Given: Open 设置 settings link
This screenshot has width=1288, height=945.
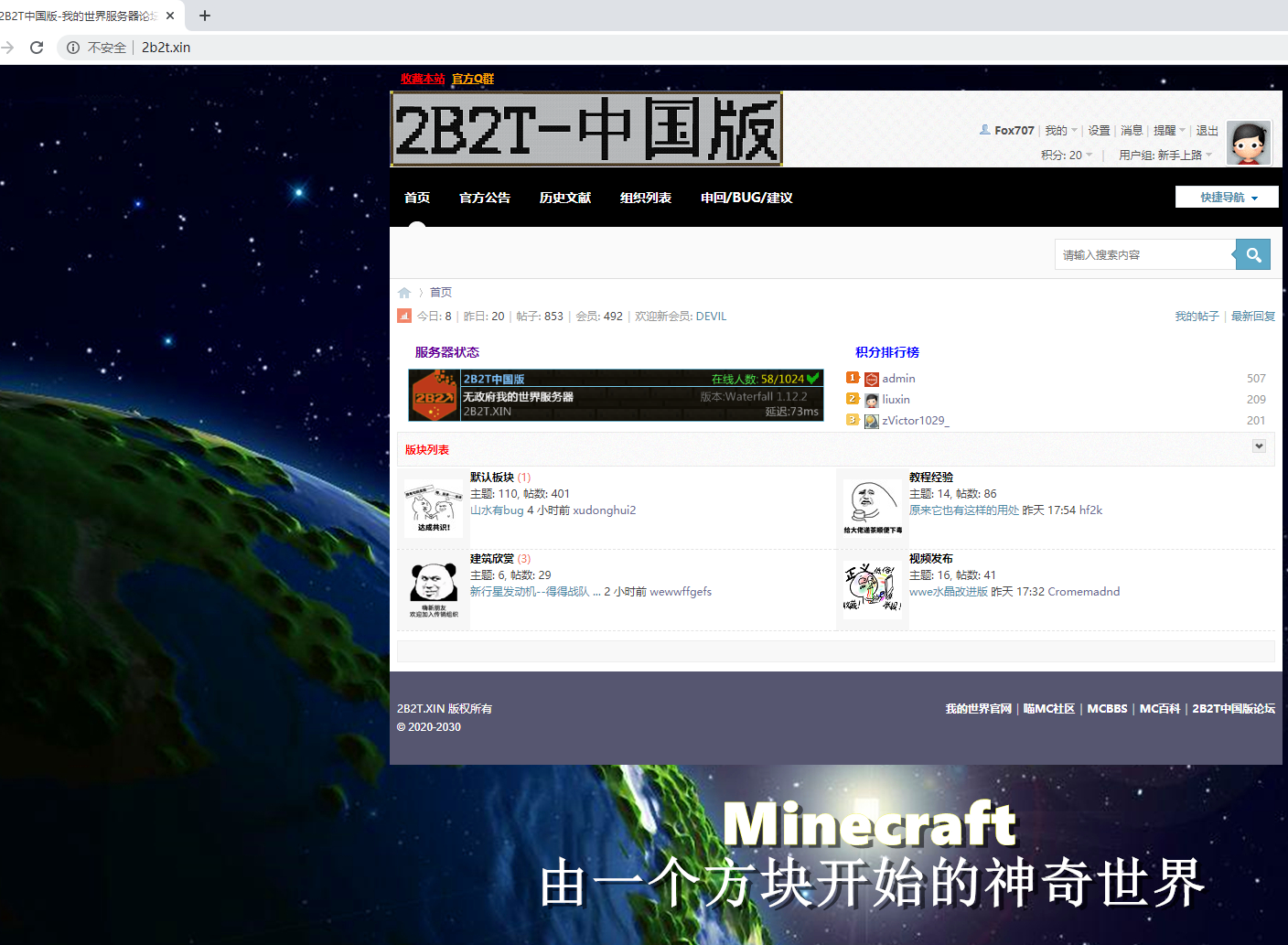Looking at the screenshot, I should click(x=1099, y=131).
